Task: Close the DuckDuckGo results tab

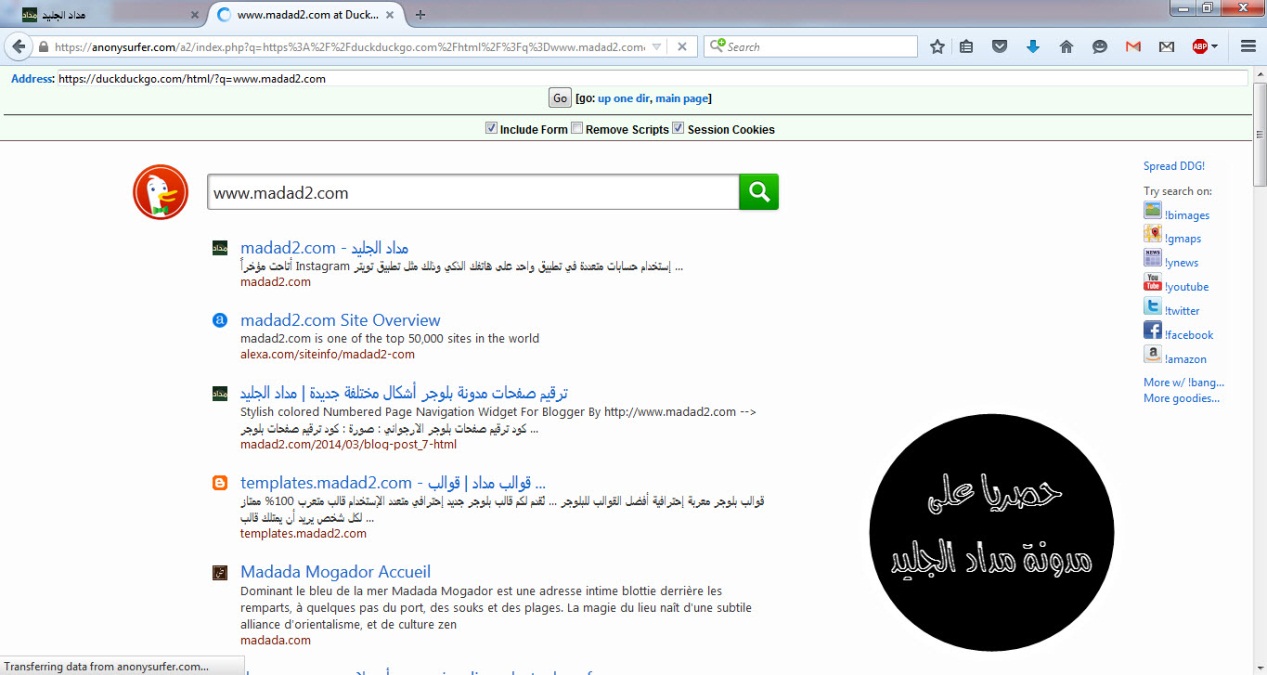Action: (391, 15)
